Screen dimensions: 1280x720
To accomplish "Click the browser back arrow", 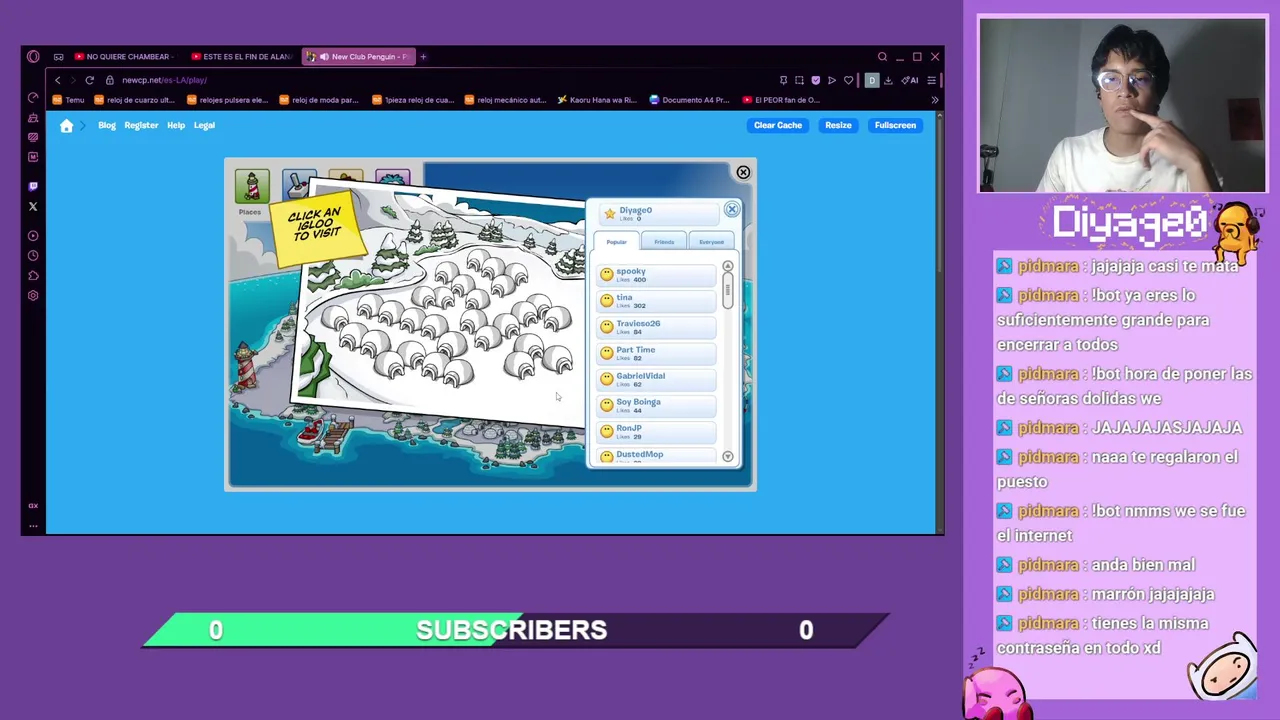I will pos(57,80).
